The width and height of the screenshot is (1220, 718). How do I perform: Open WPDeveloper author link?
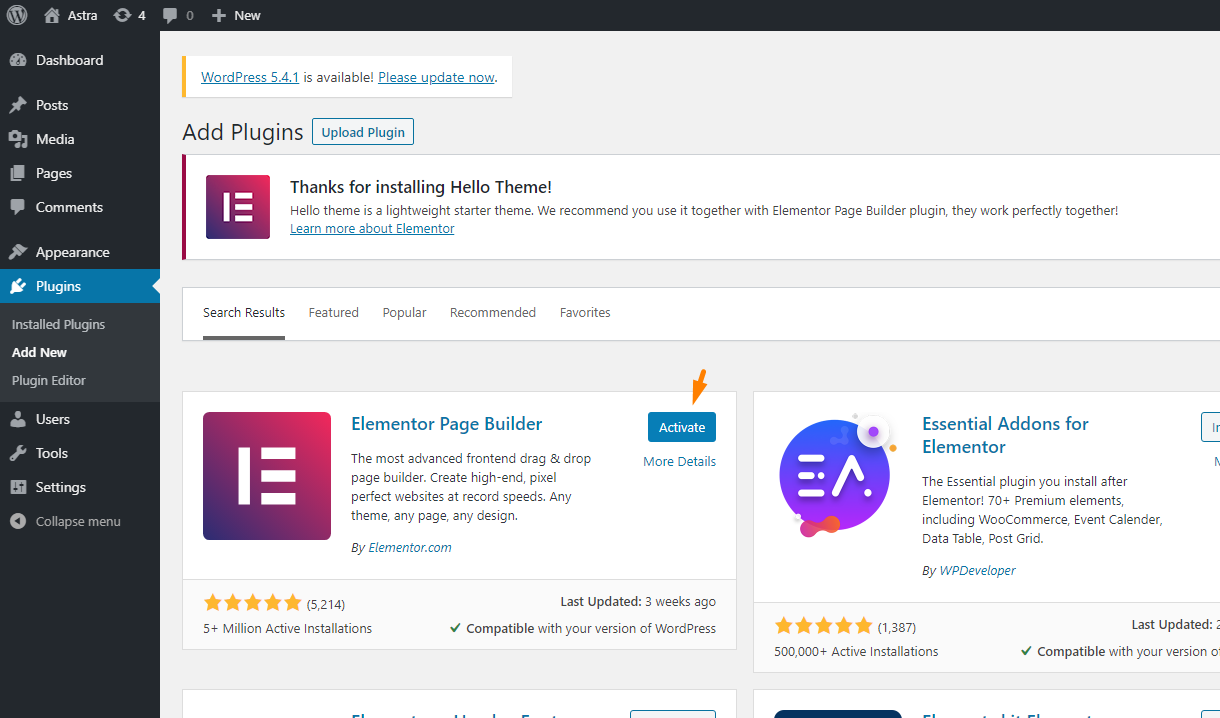click(x=977, y=570)
